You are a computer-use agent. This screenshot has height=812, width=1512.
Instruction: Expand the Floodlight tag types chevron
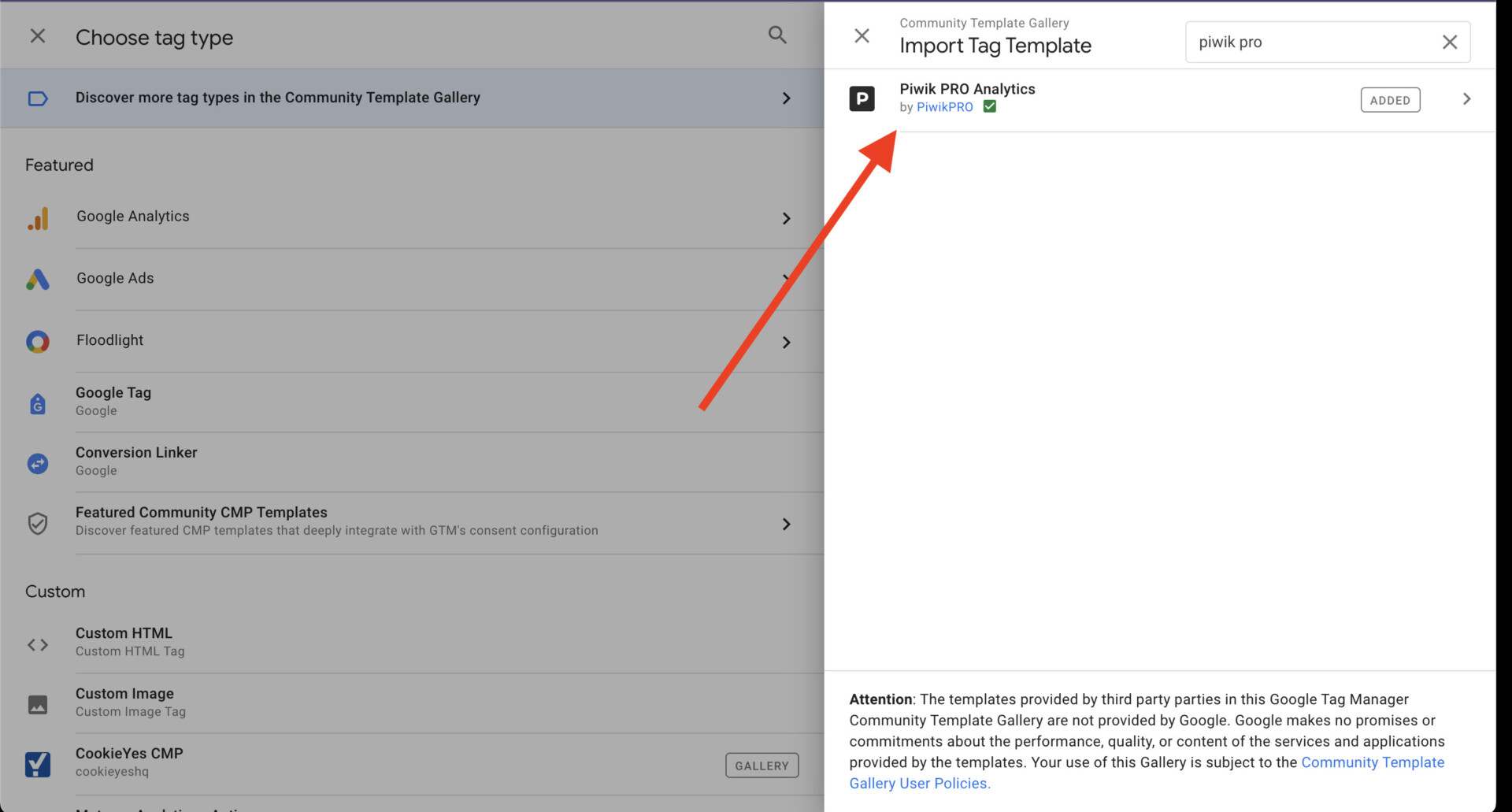(786, 342)
